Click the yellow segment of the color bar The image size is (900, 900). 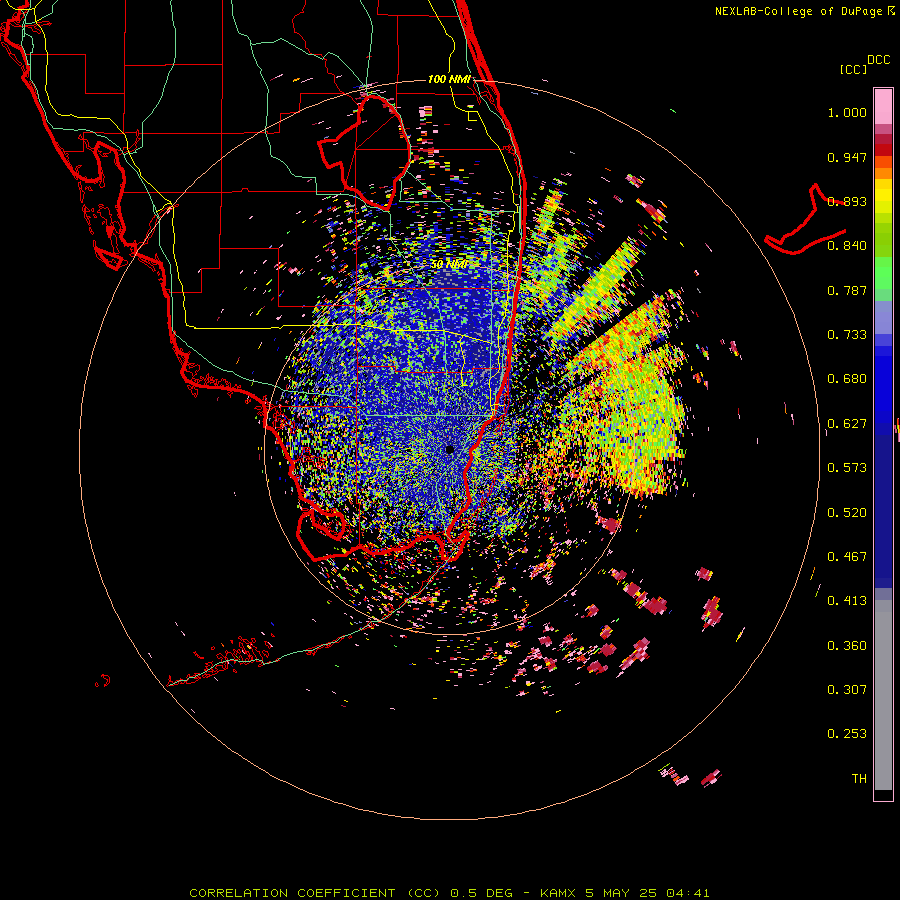(x=883, y=198)
